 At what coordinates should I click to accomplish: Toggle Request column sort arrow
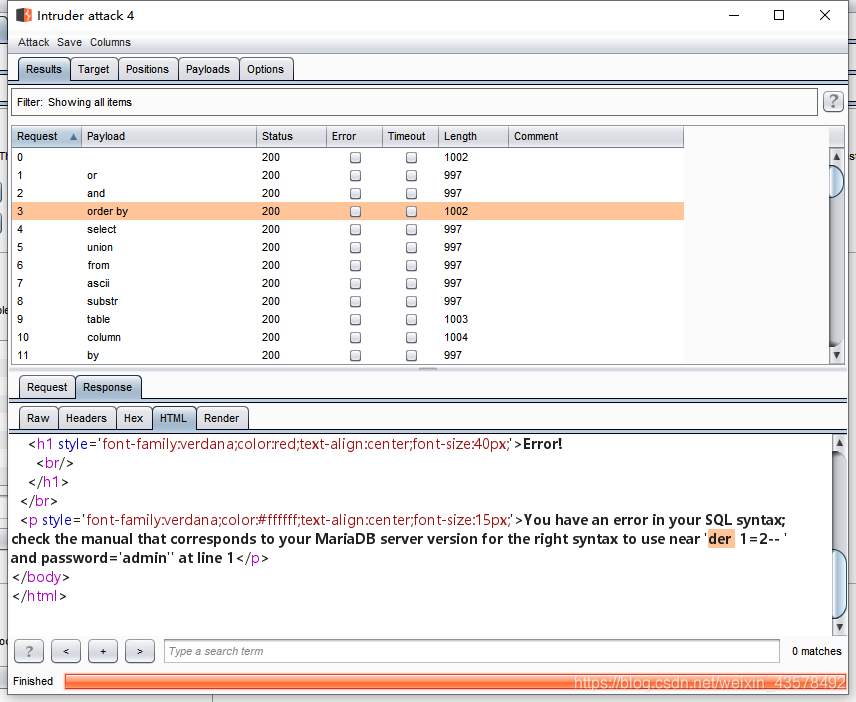coord(73,136)
